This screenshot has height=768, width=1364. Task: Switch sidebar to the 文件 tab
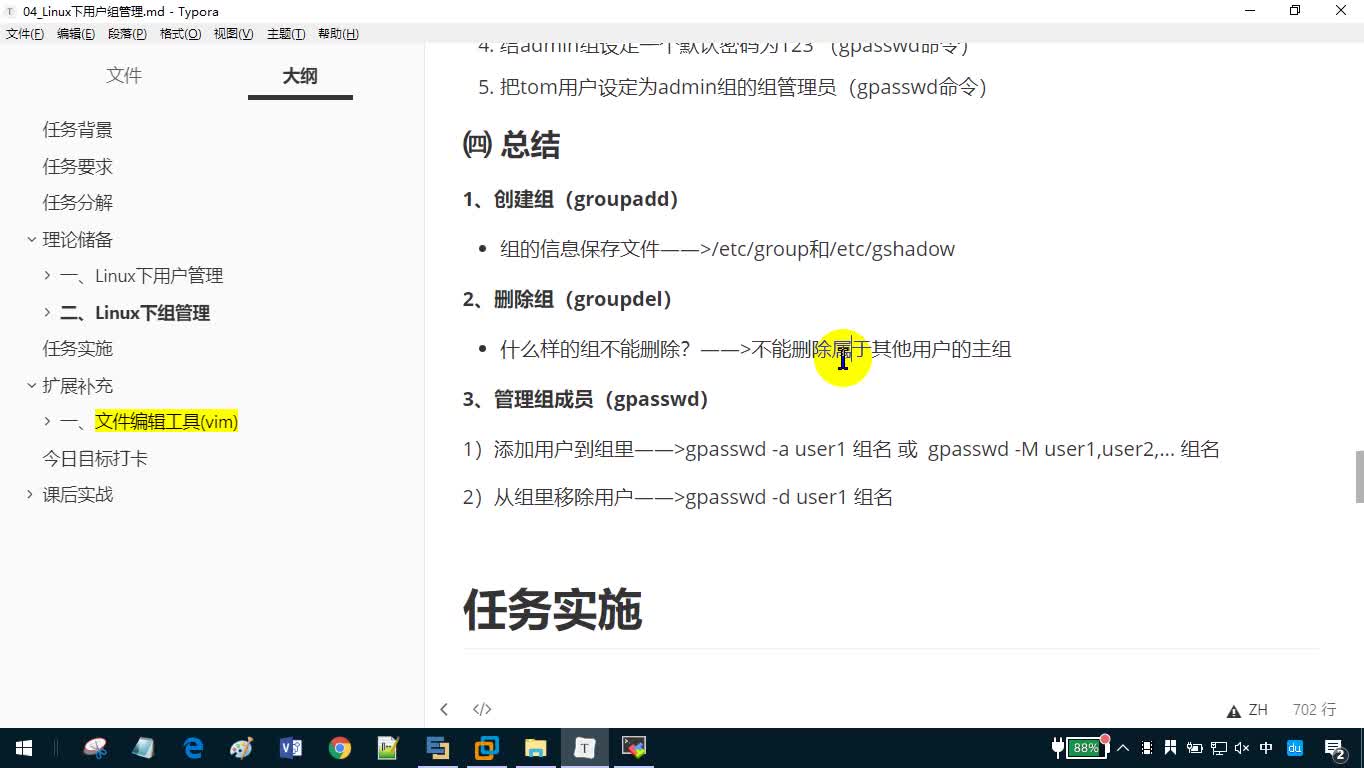(x=124, y=76)
